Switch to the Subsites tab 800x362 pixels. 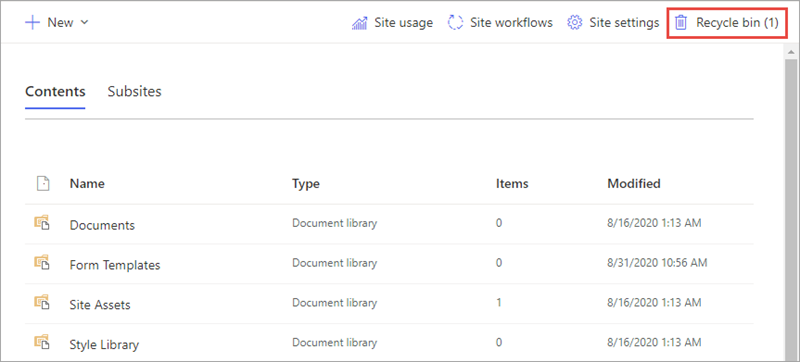[x=134, y=91]
